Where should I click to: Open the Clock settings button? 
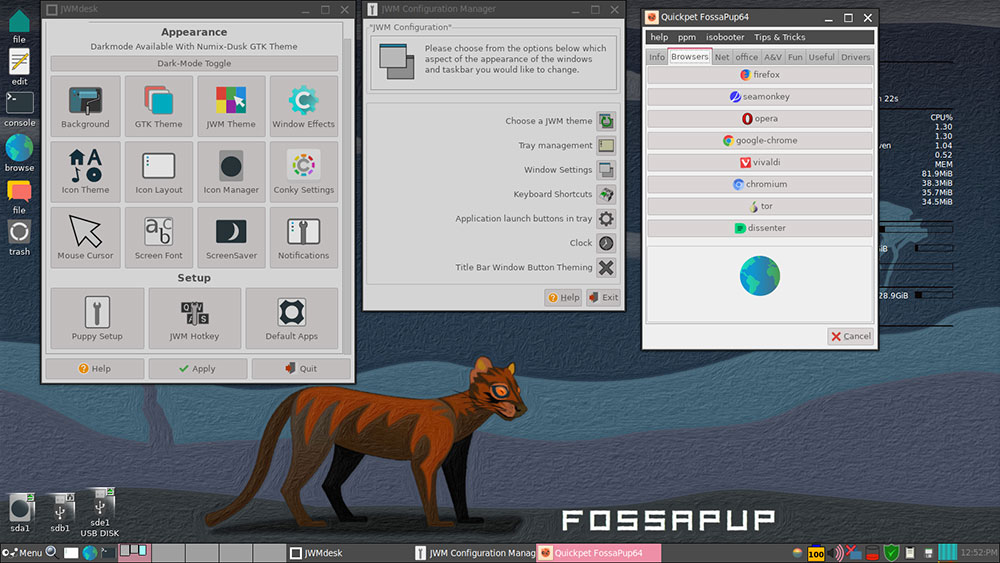606,243
